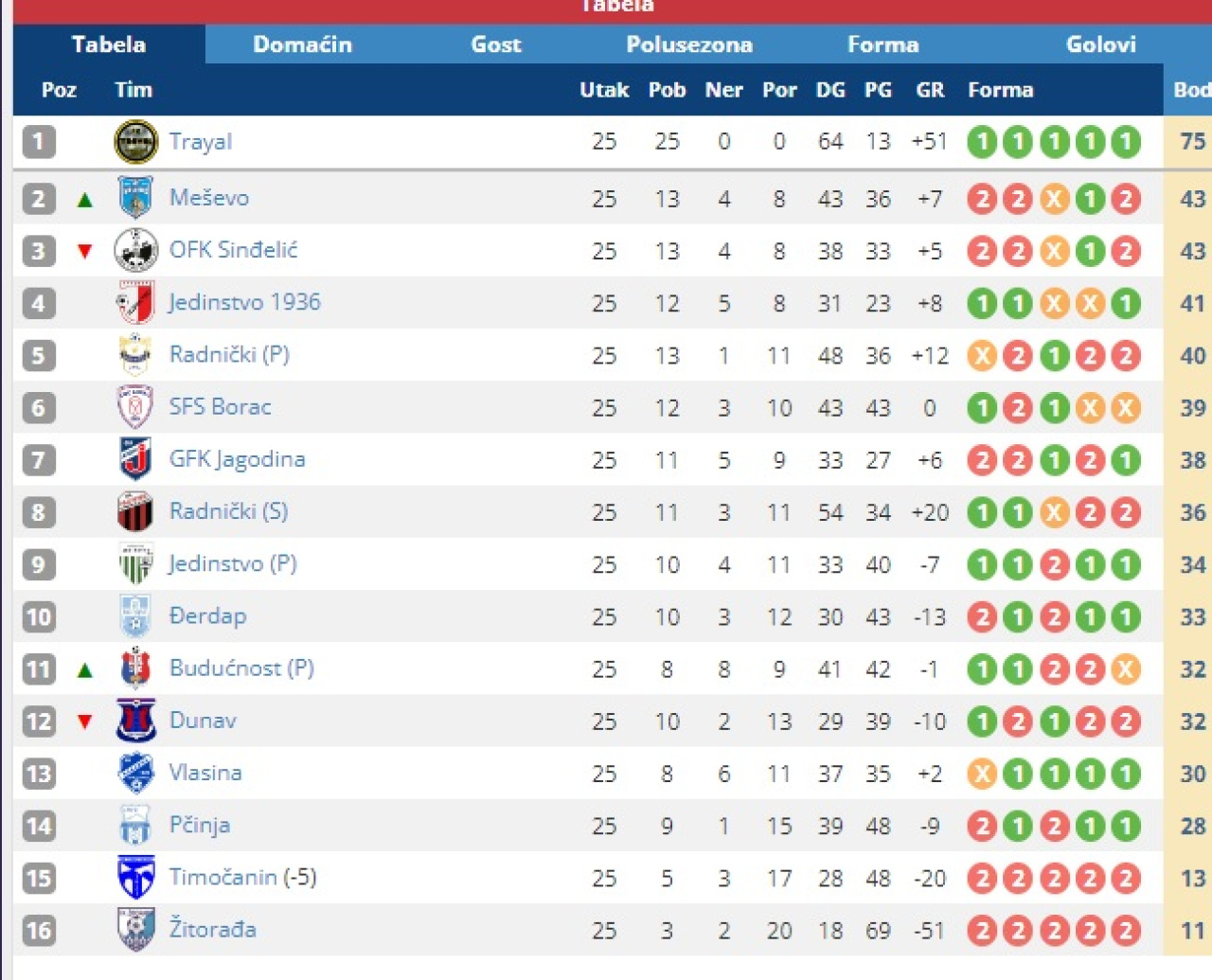The width and height of the screenshot is (1212, 980).
Task: Follow the Budućnost (P) team link
Action: [x=241, y=668]
